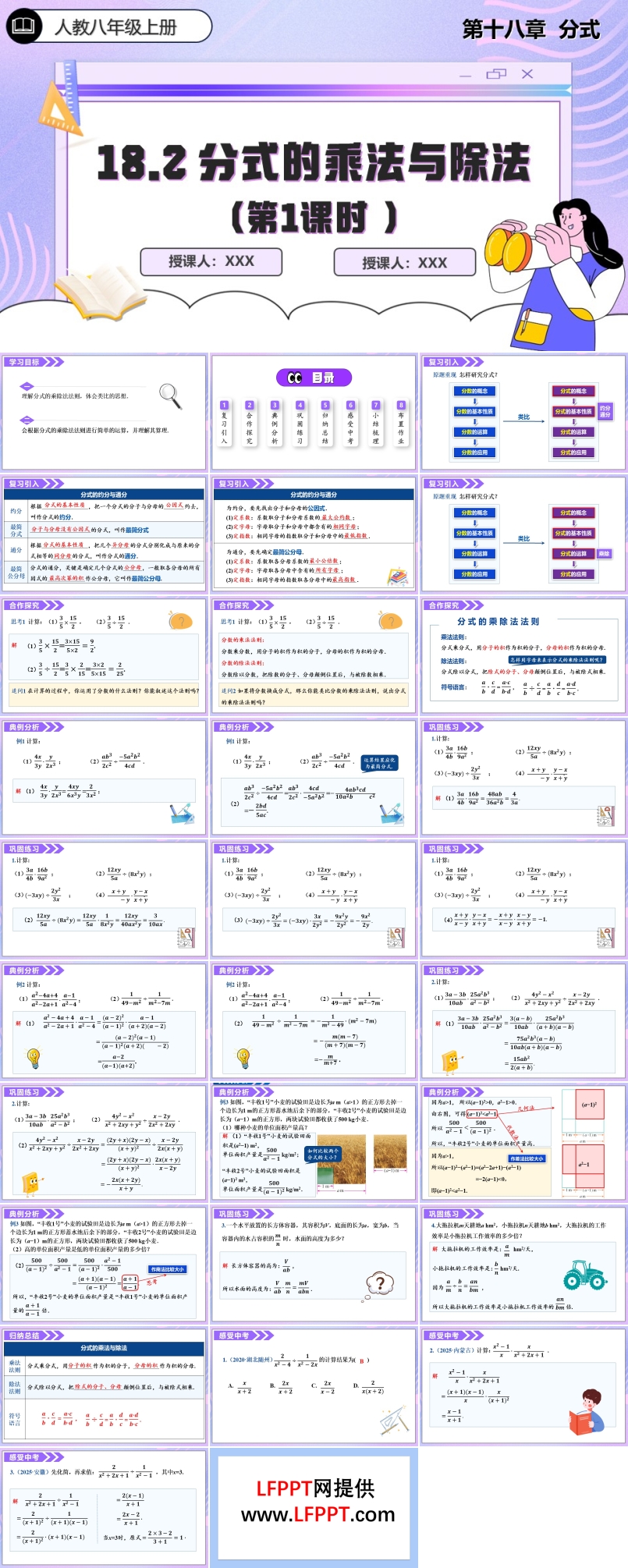The image size is (628, 1568).
Task: Select the 第十八章 分式 chapter heading
Action: 530,30
